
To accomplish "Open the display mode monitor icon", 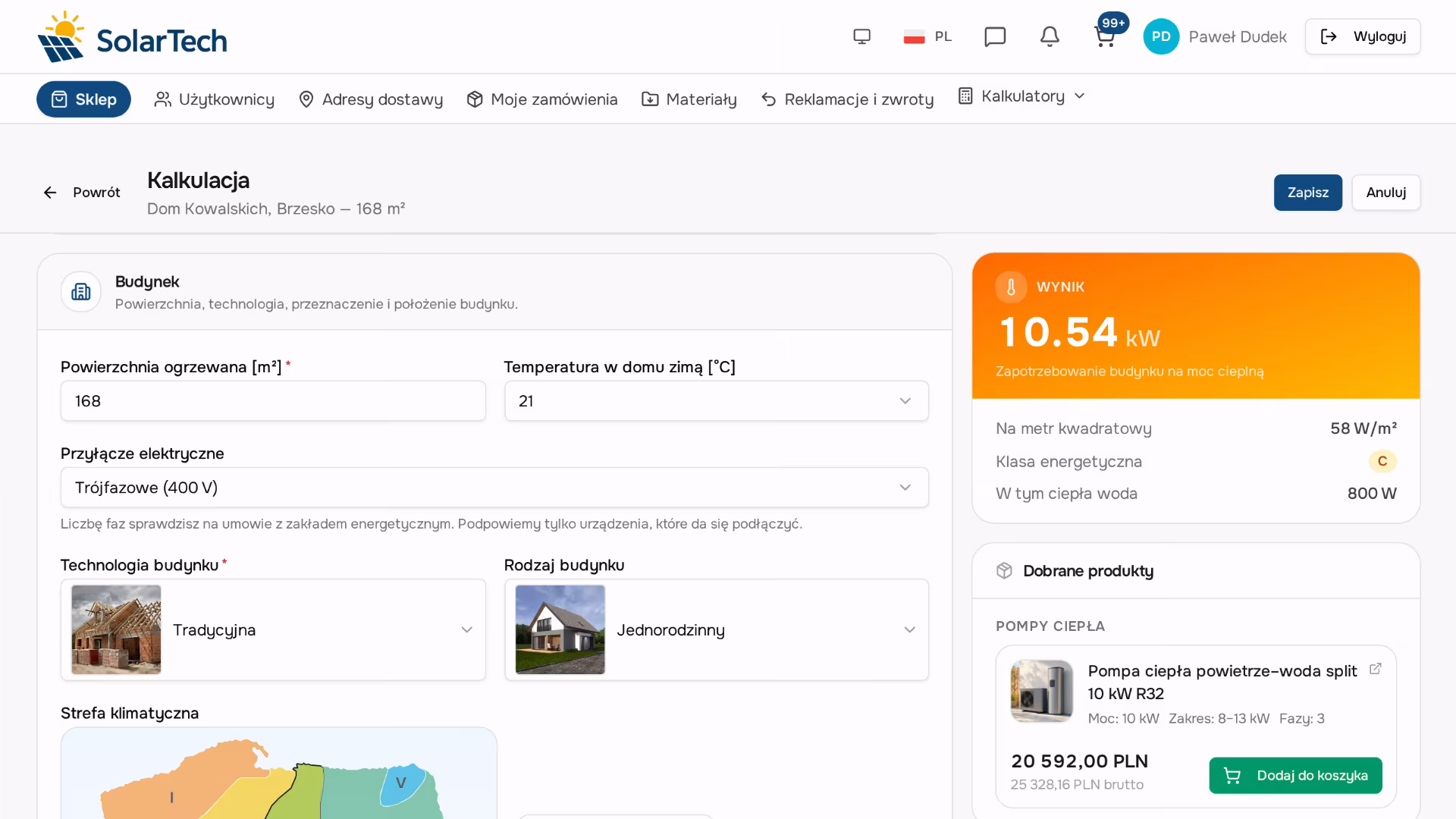I will [x=861, y=36].
